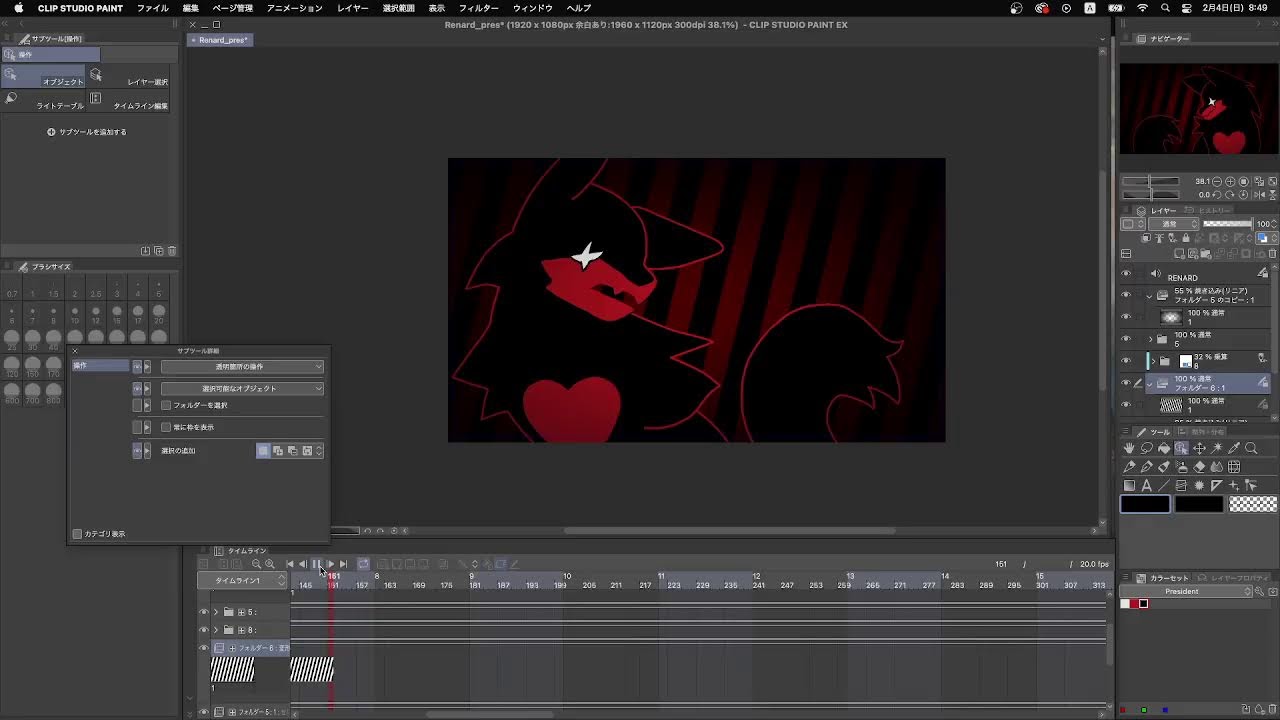Select the Auto select magic wand tool

click(x=1217, y=448)
